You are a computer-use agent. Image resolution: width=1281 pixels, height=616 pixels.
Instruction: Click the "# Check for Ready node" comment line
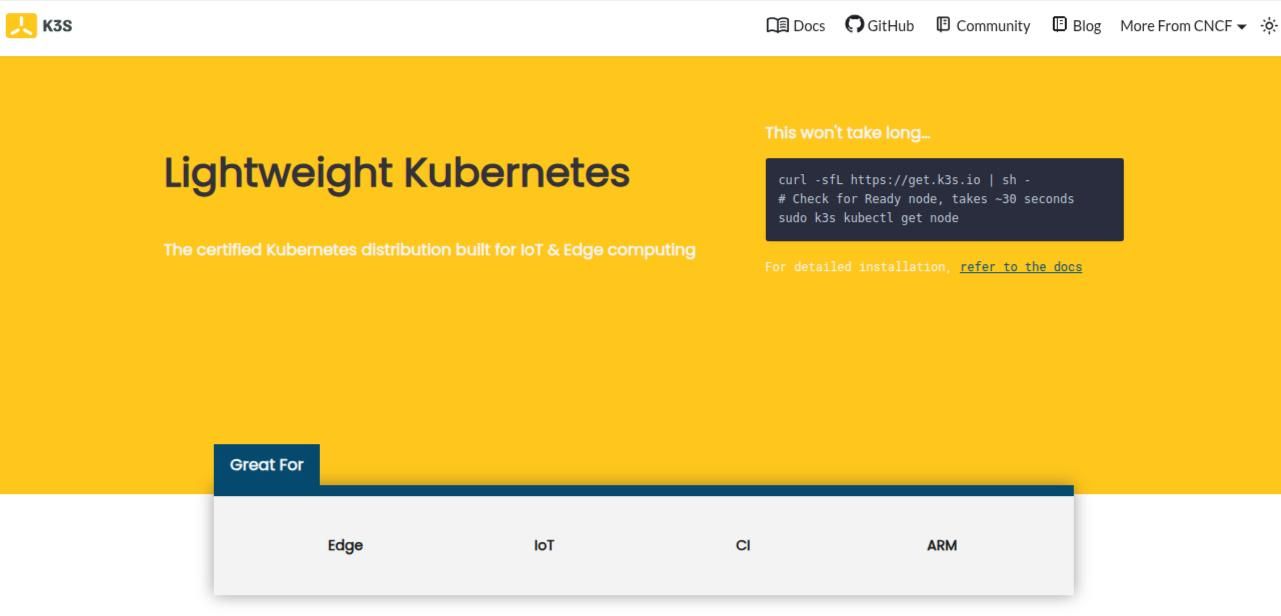click(926, 199)
